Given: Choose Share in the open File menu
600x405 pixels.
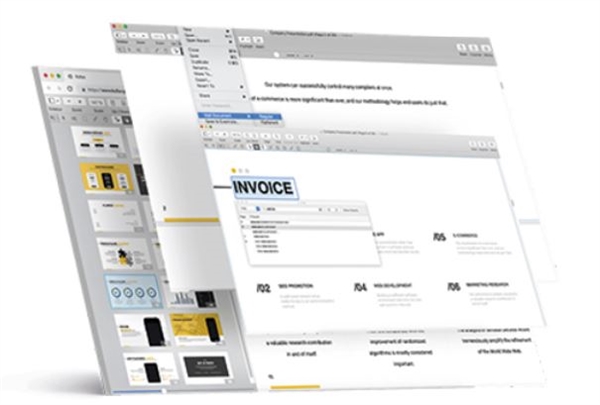Looking at the screenshot, I should [x=205, y=95].
